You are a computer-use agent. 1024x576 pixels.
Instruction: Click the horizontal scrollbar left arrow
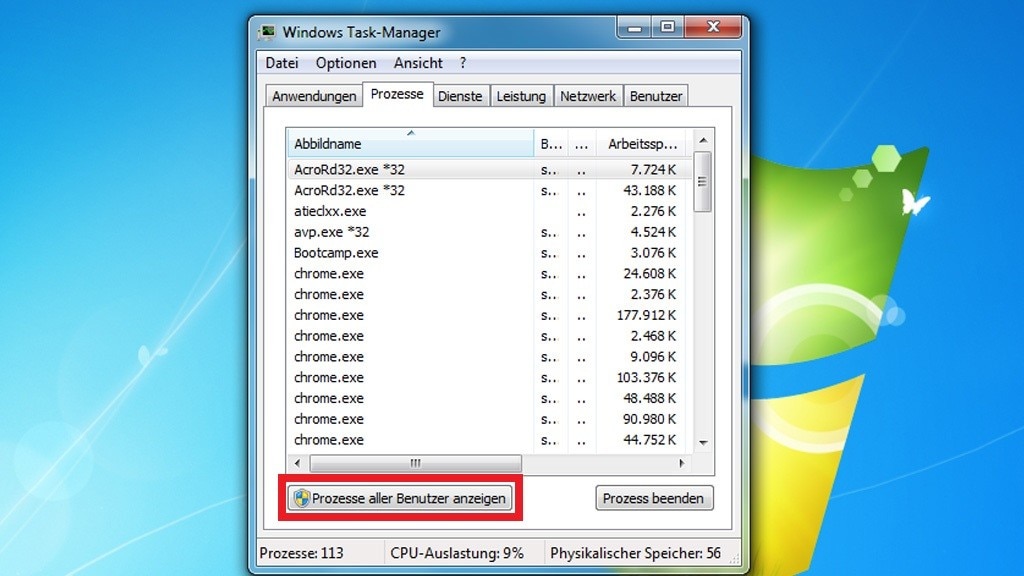(297, 463)
